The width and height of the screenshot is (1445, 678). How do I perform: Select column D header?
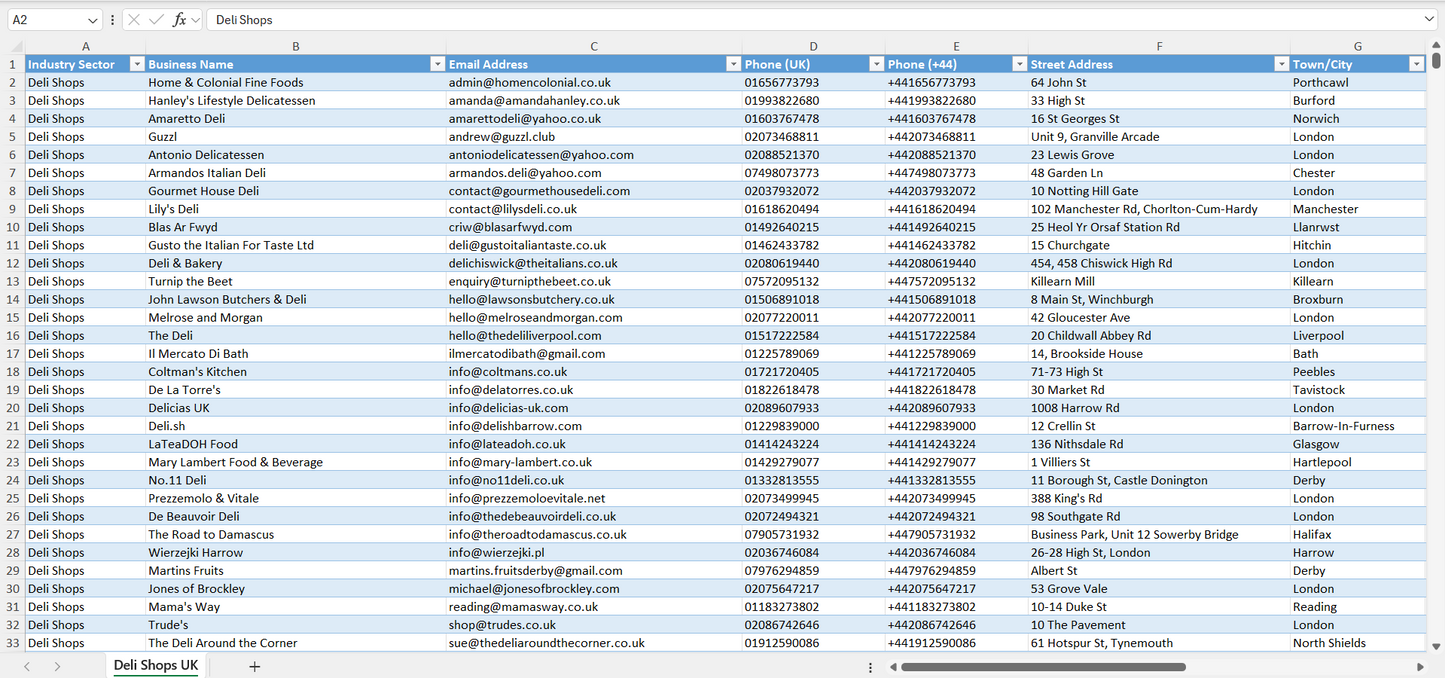pyautogui.click(x=813, y=46)
